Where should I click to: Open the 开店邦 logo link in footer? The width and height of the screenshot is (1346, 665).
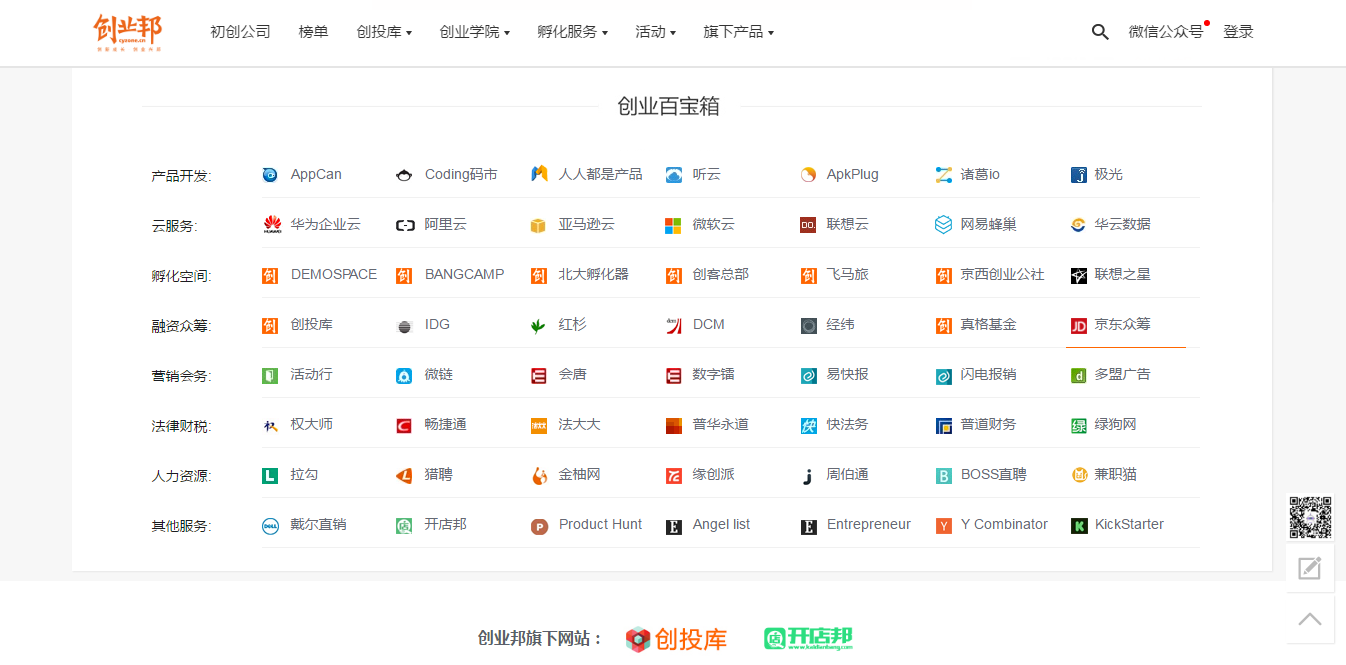(808, 638)
